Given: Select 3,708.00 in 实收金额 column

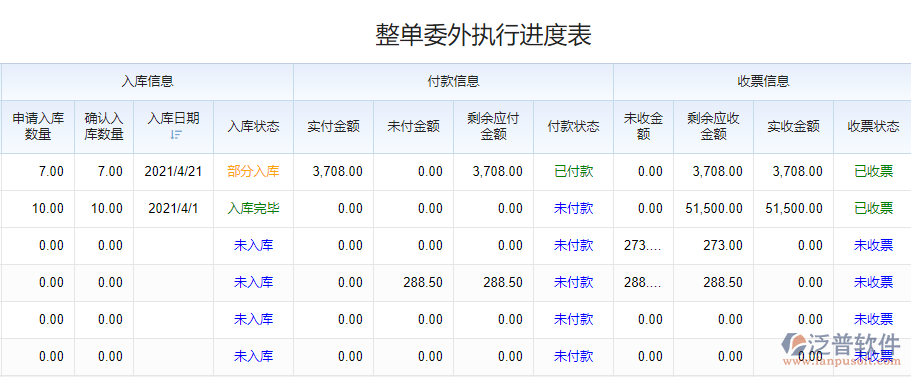Looking at the screenshot, I should 798,171.
